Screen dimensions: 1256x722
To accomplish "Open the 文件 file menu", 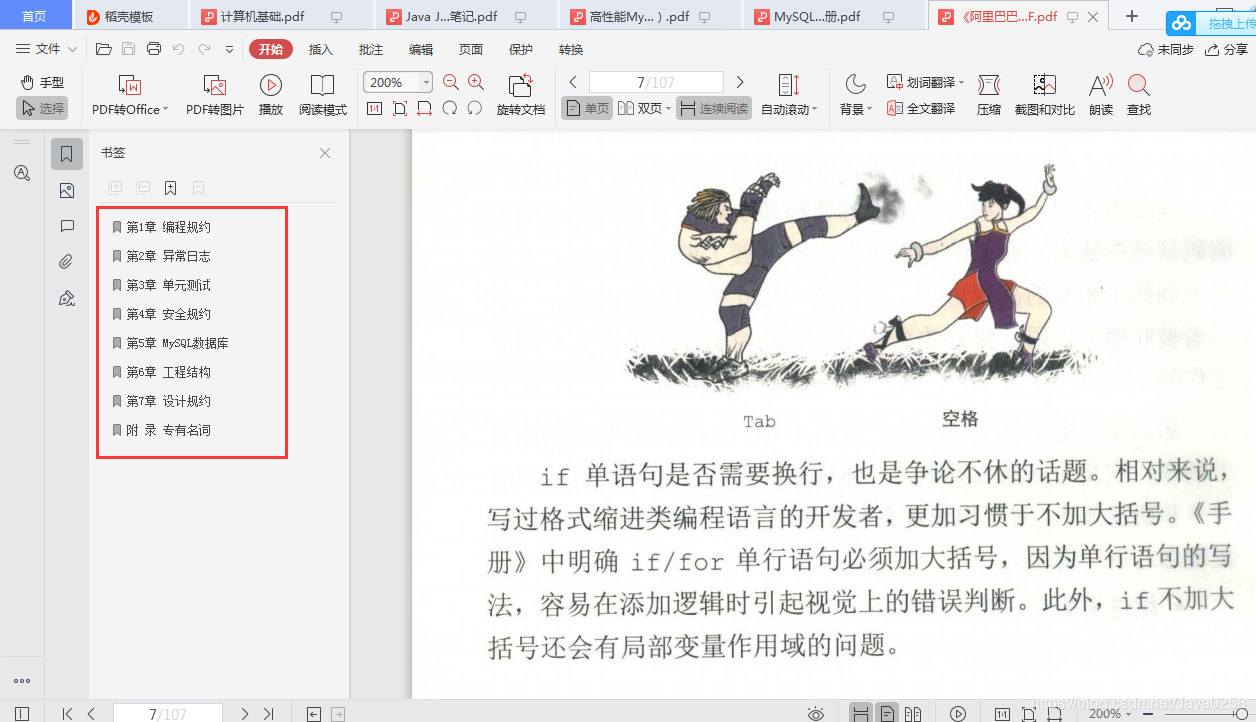I will point(46,49).
